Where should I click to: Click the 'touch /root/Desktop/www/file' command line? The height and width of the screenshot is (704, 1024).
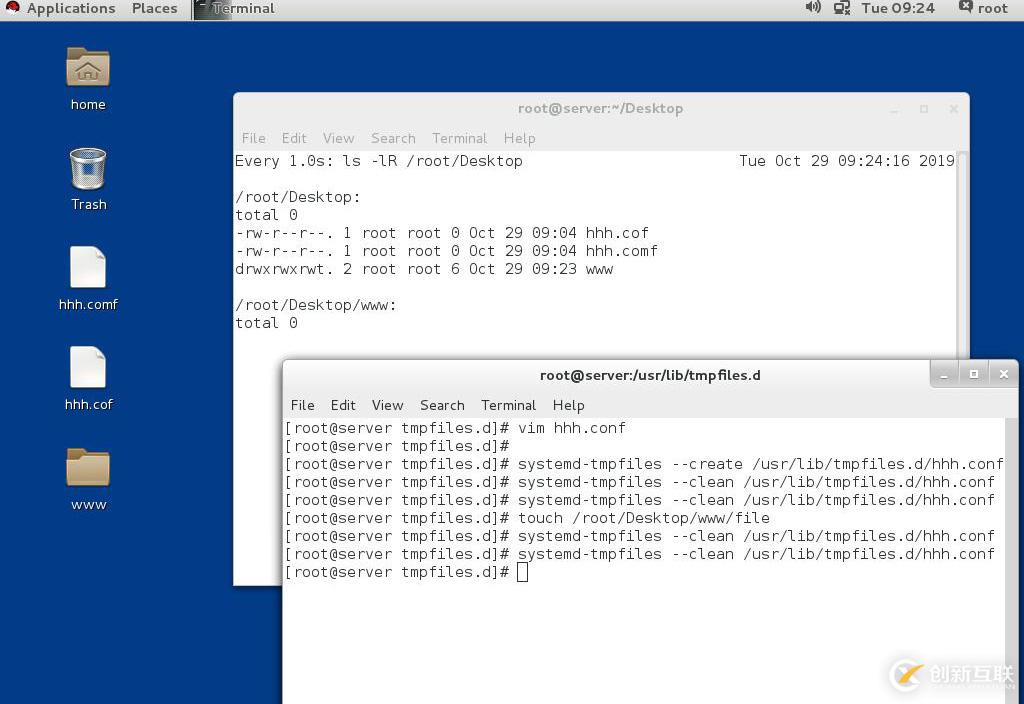528,518
